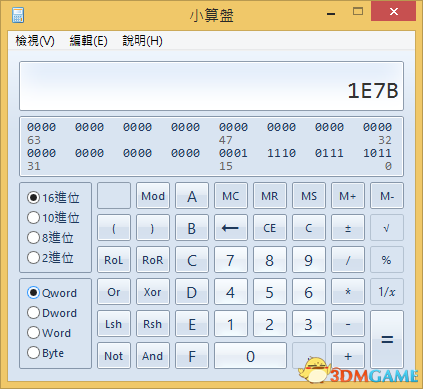Viewport: 423px width, 389px height.
Task: Open the 說明(H) help menu
Action: pyautogui.click(x=142, y=41)
